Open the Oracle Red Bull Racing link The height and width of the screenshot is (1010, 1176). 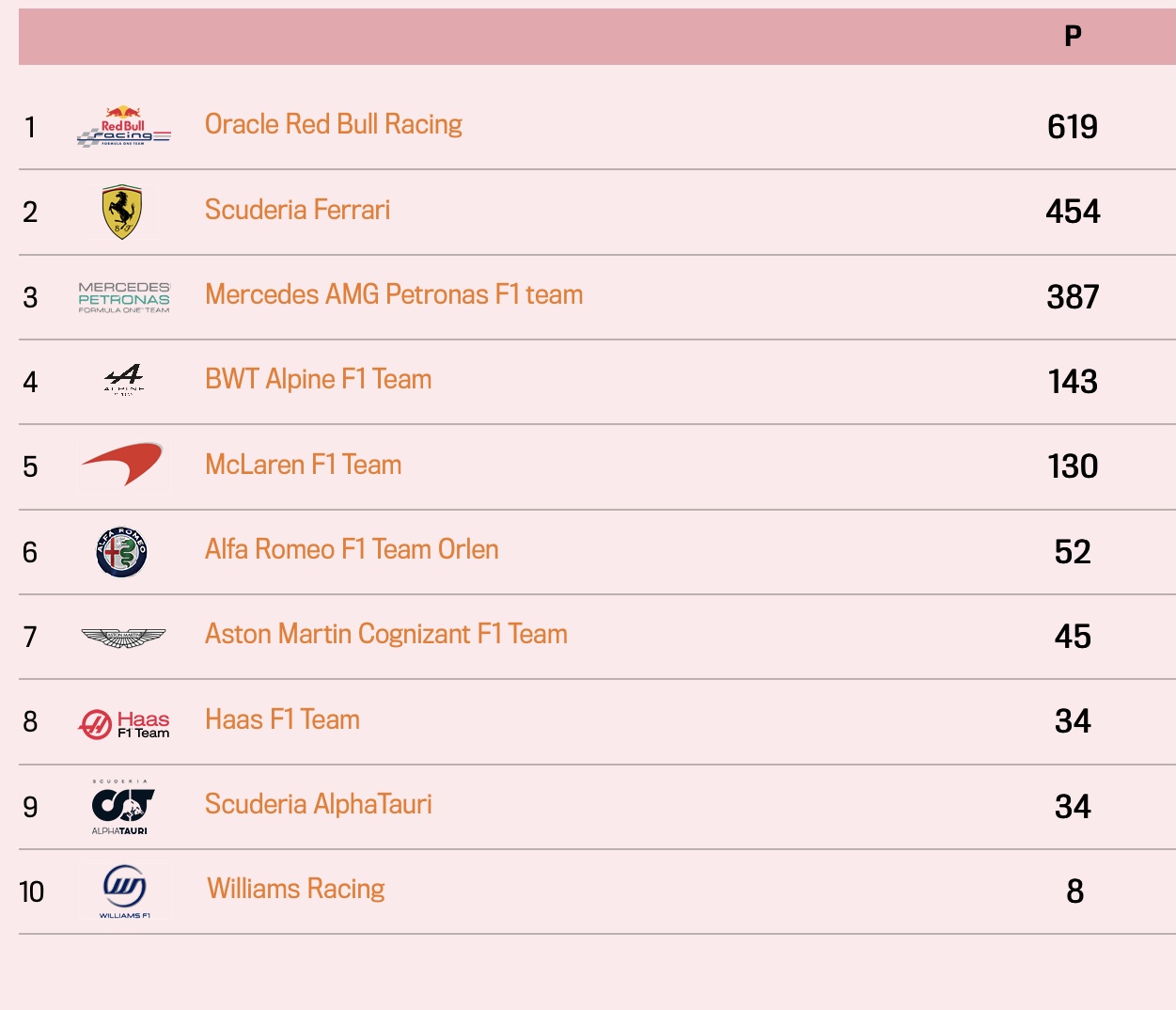click(334, 124)
